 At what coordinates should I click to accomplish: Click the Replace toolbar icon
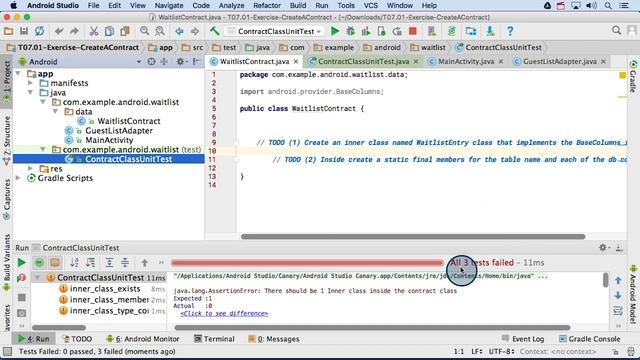160,31
